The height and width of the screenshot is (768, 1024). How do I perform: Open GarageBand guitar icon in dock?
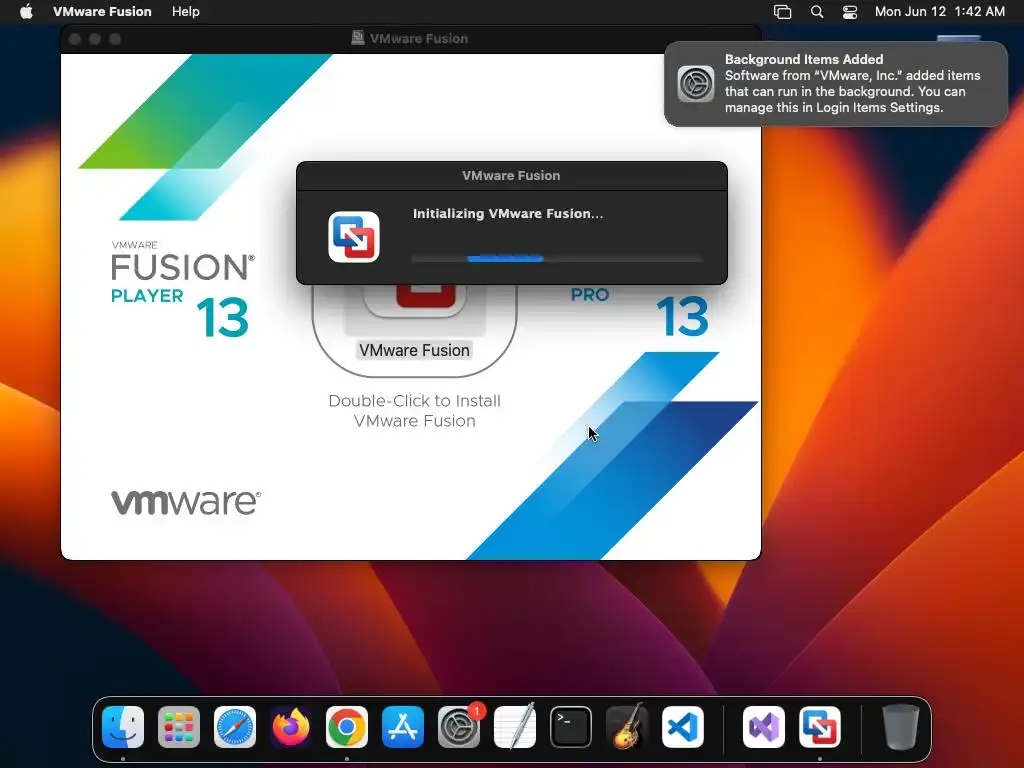(627, 727)
